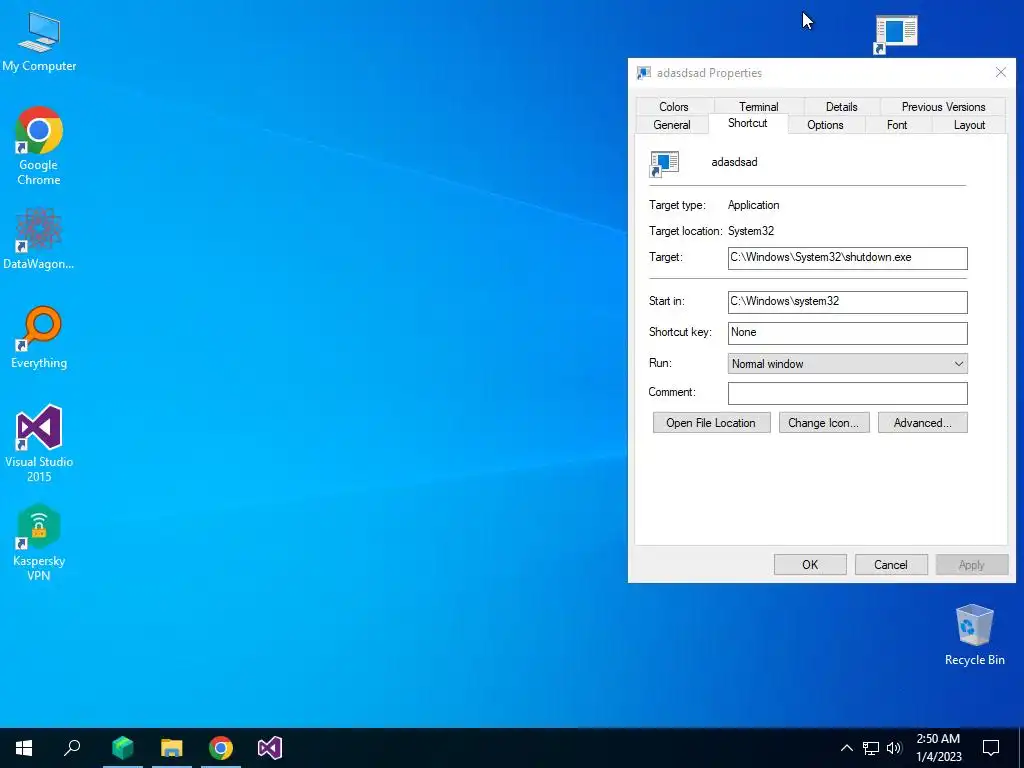Select the DataWagon desktop shortcut
Viewport: 1024px width, 768px height.
[39, 238]
